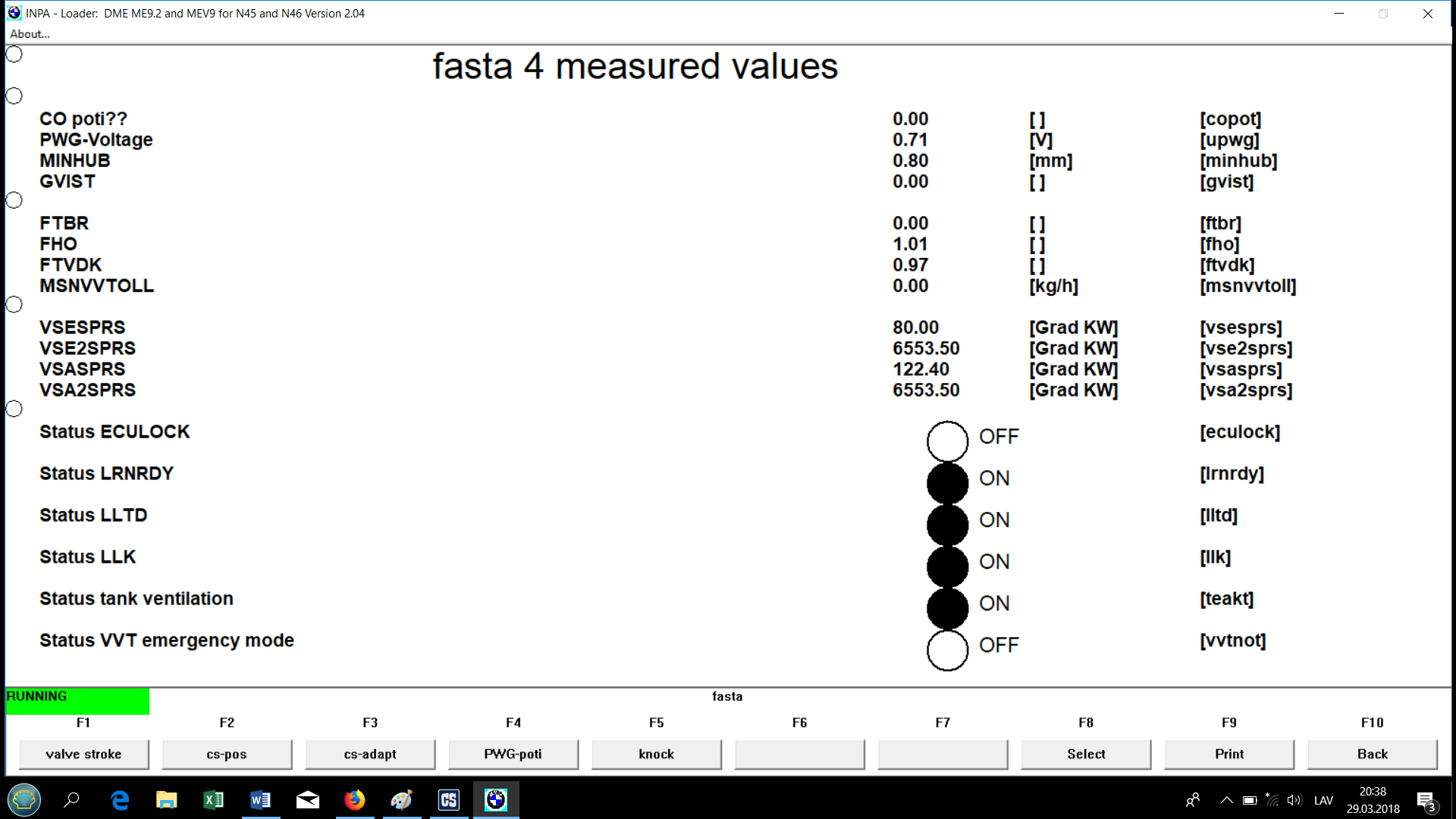
Task: Open Microsoft Edge from taskbar
Action: (120, 800)
